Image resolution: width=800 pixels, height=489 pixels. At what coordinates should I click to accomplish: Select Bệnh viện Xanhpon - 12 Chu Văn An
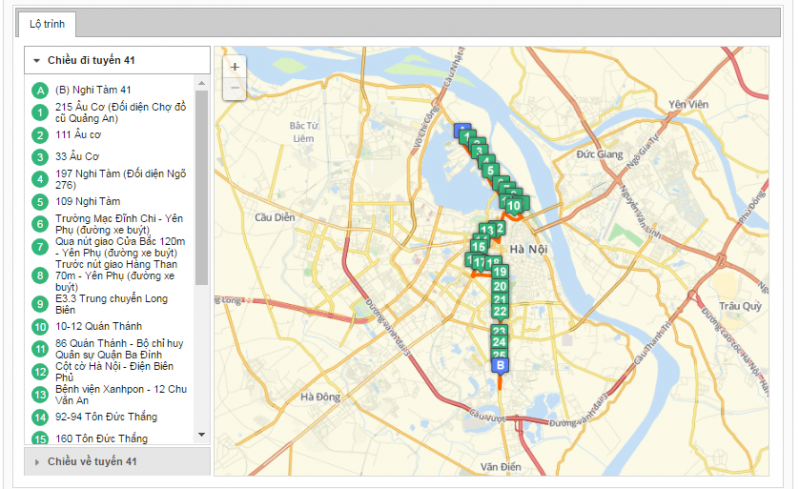coord(120,394)
